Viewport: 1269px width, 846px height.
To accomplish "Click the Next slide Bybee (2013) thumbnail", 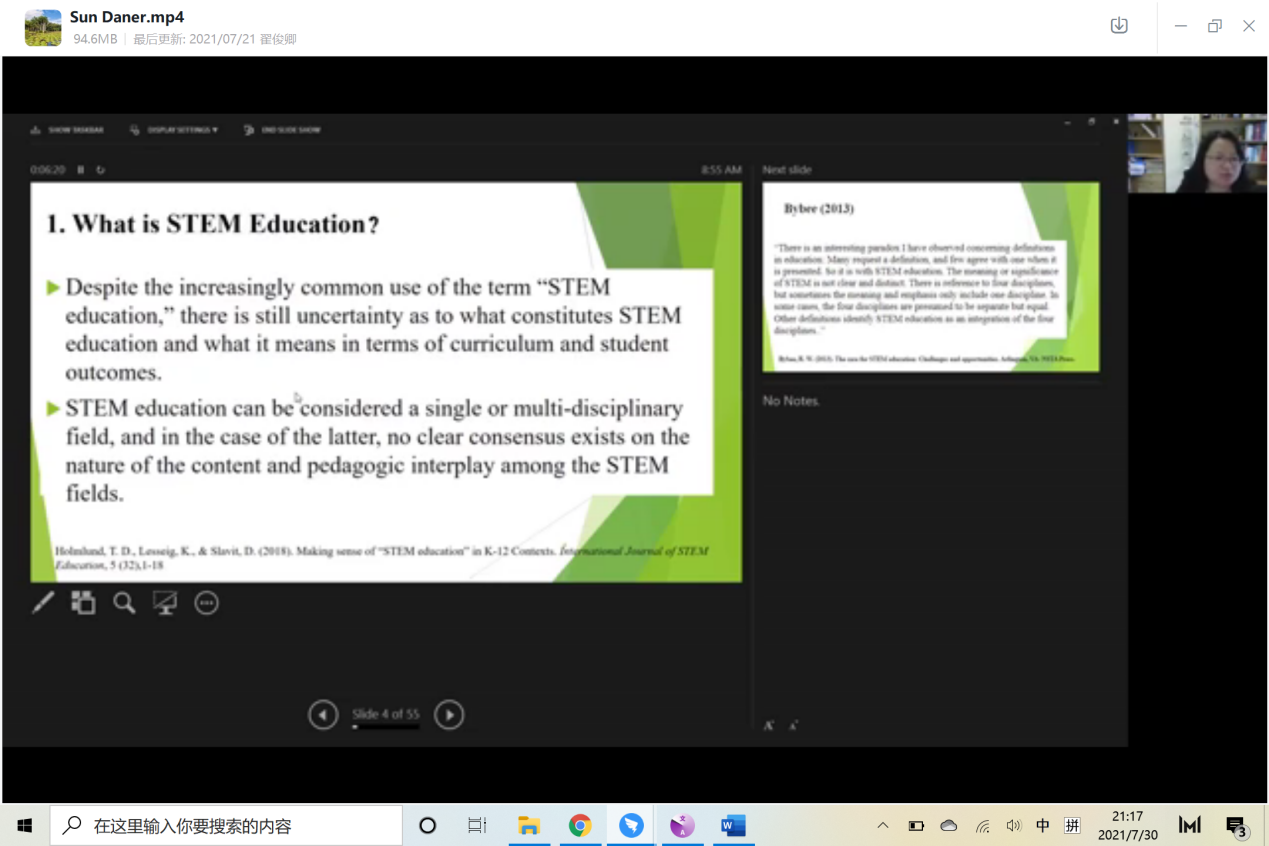I will coord(930,277).
